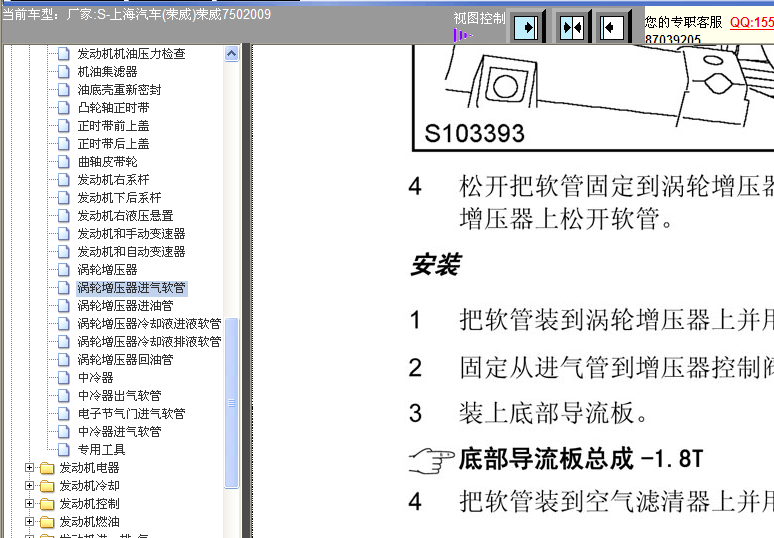Click the 发动机燃油 folder icon
The image size is (774, 538).
coord(47,522)
